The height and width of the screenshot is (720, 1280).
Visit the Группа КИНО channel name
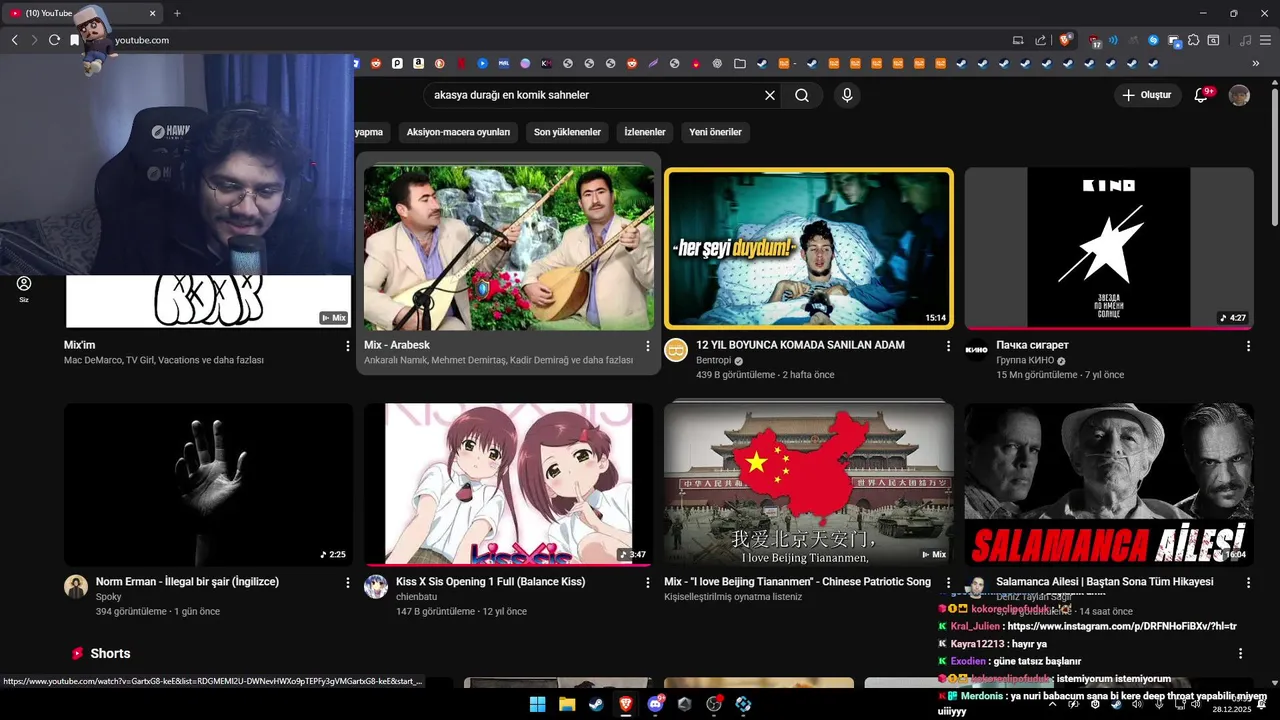(x=1025, y=360)
